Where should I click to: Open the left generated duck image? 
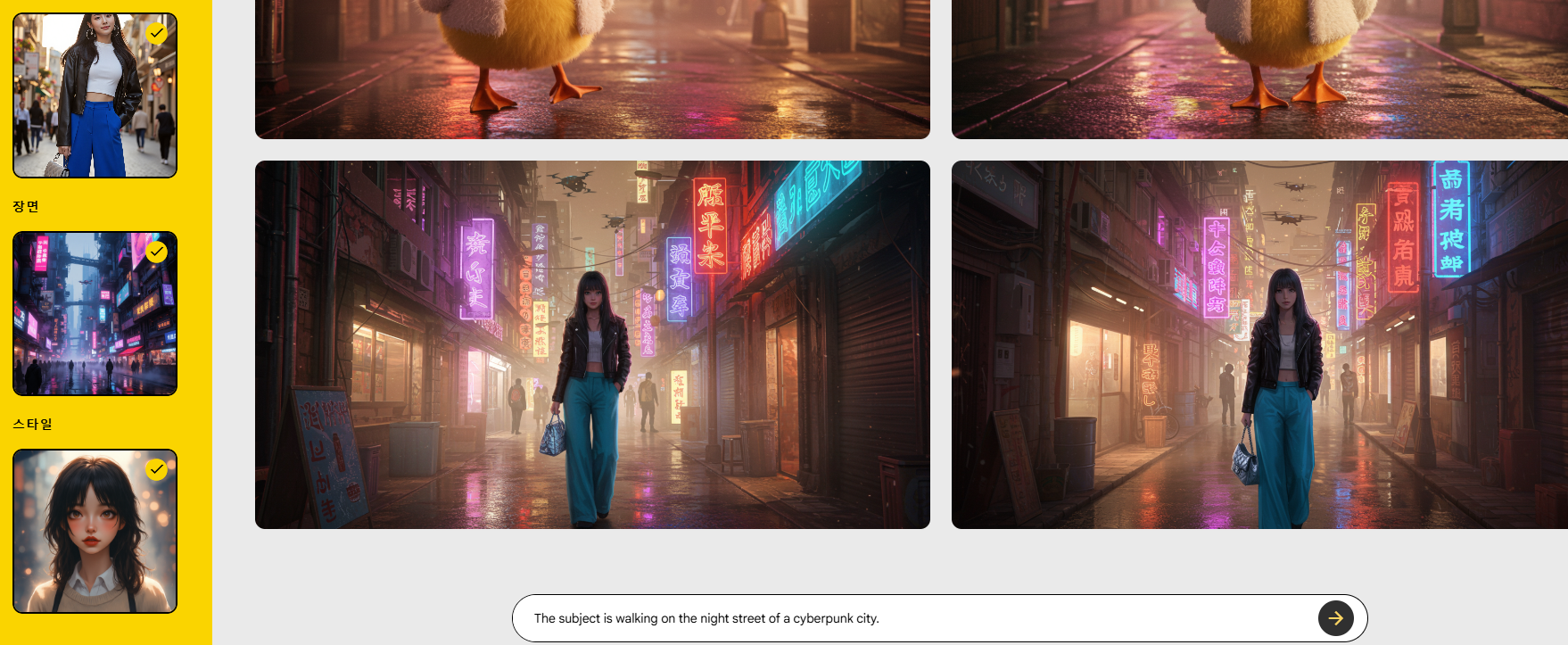coord(592,70)
